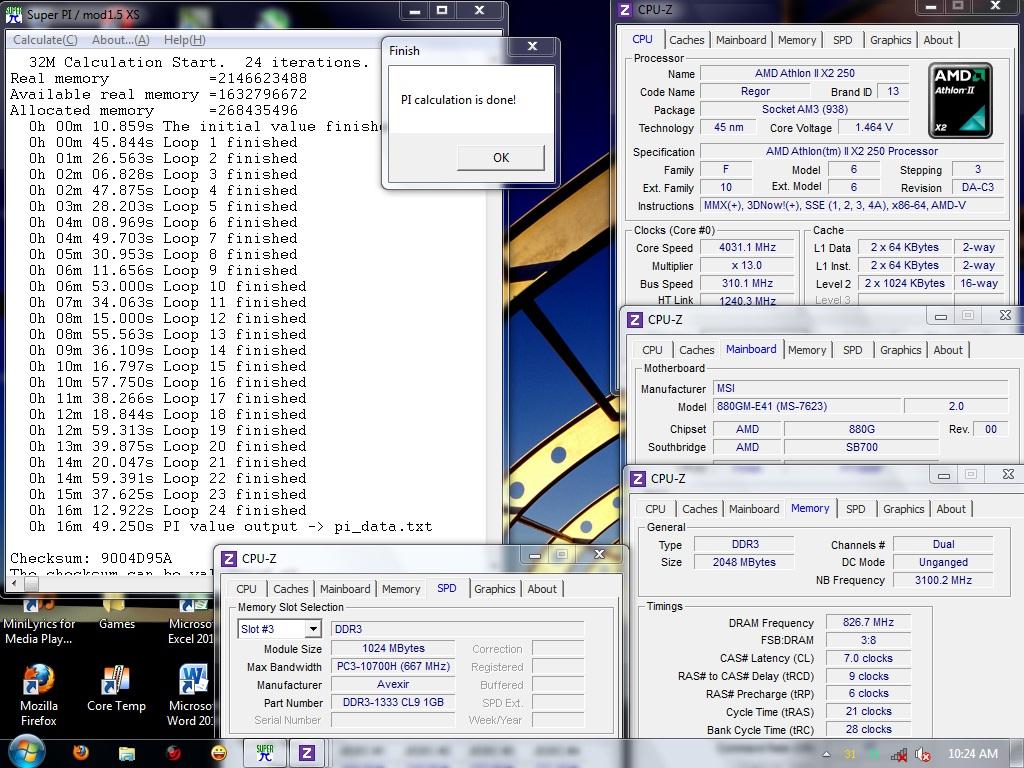Open Core Temp desktop shortcut
Image resolution: width=1024 pixels, height=768 pixels.
116,689
